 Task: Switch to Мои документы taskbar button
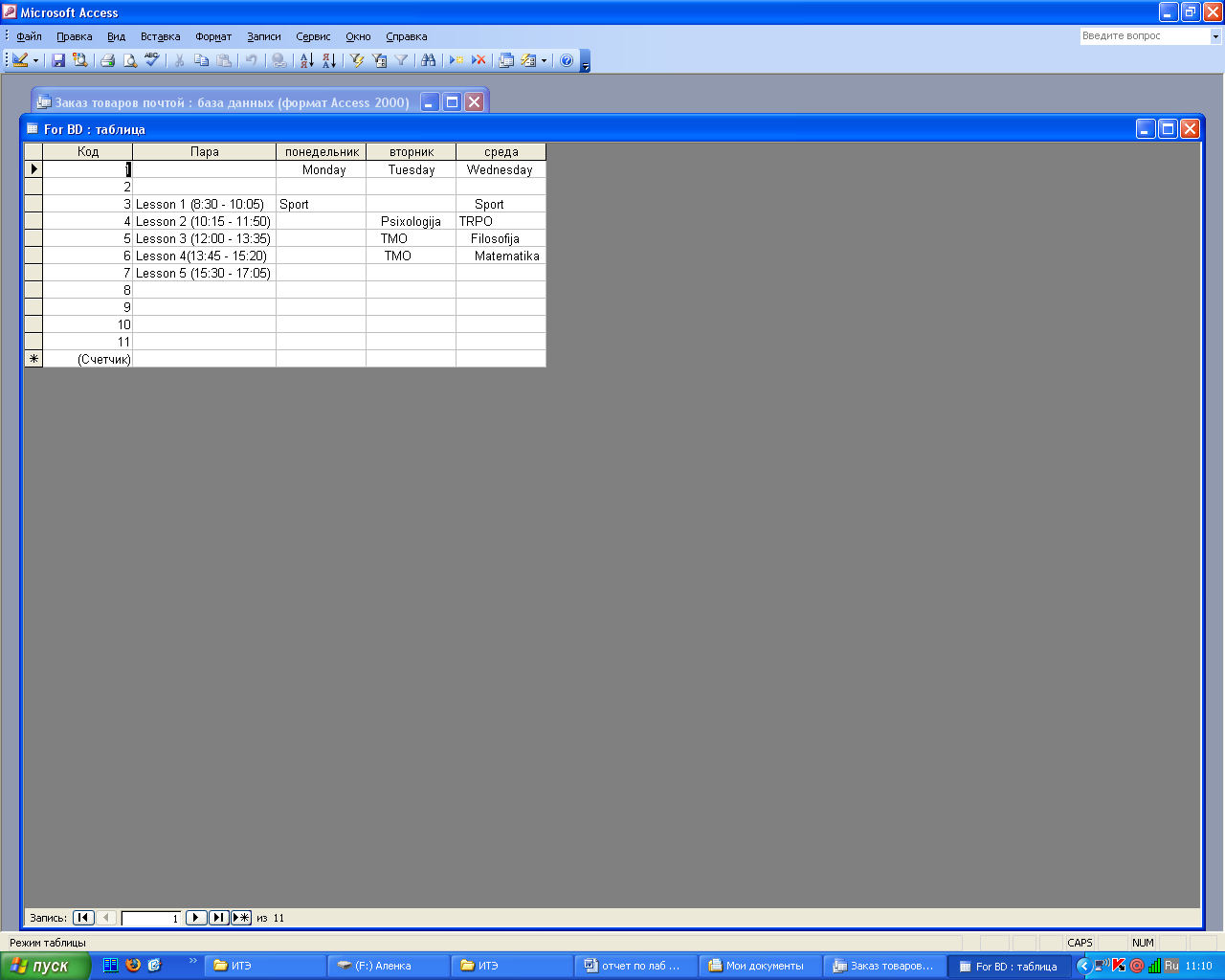760,966
